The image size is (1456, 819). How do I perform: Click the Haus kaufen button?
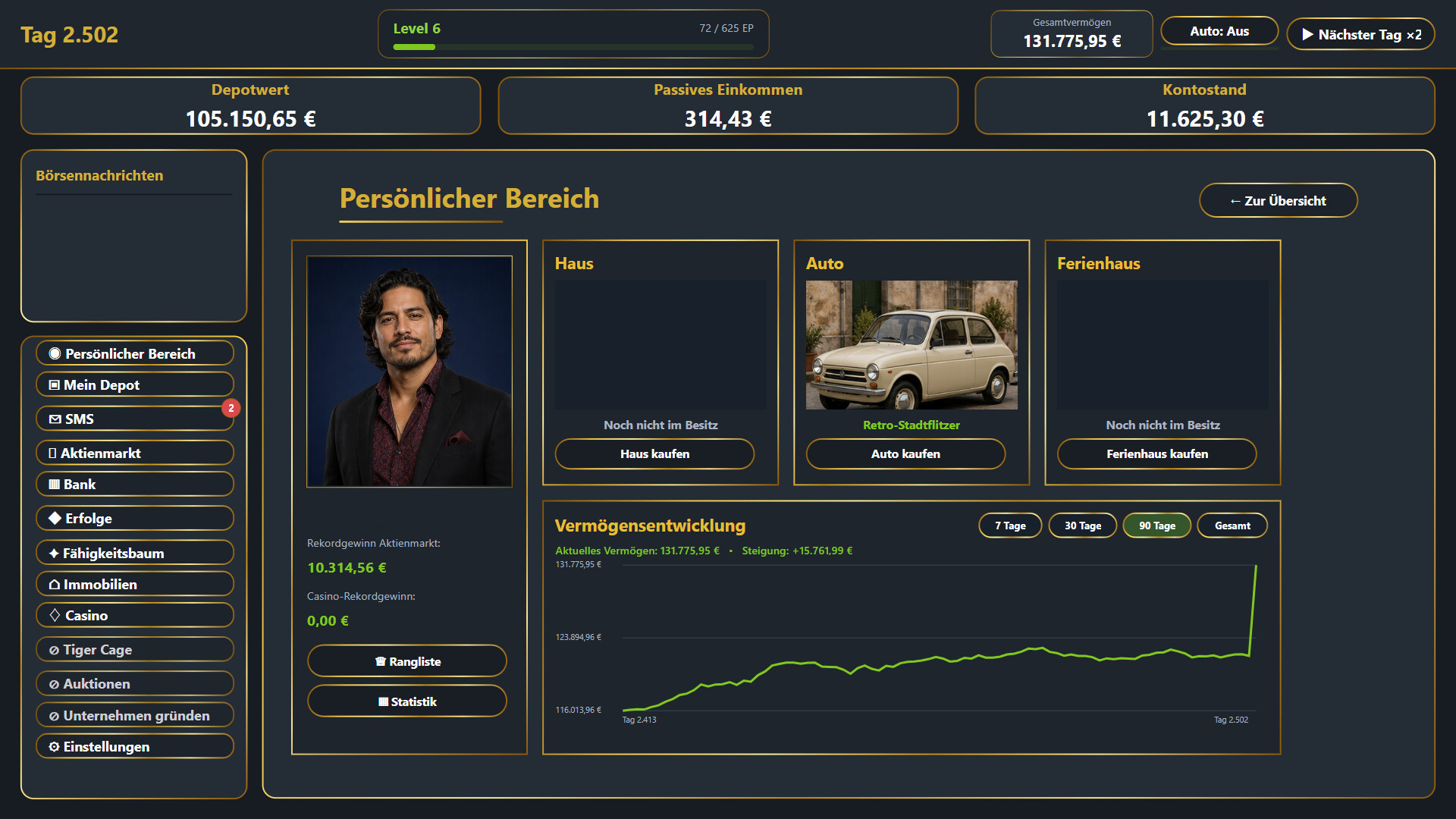pyautogui.click(x=654, y=453)
